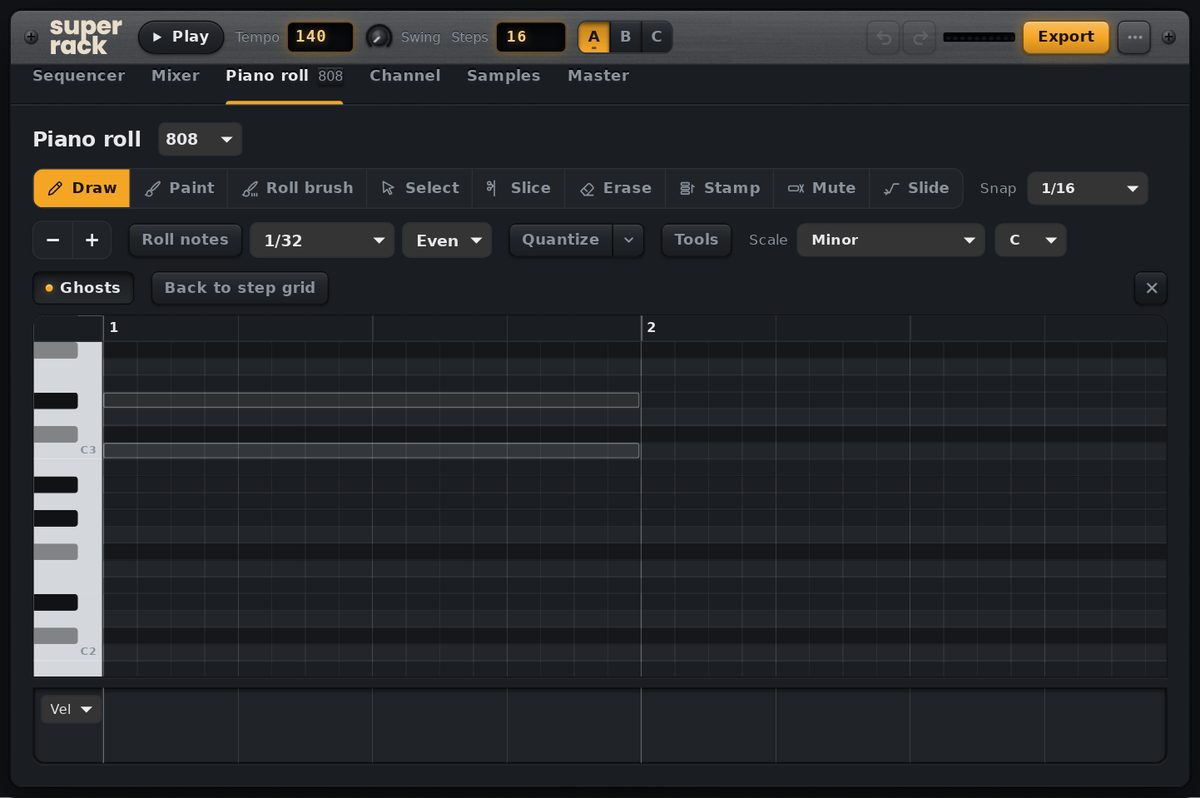
Task: Open the Samples tab
Action: click(504, 76)
